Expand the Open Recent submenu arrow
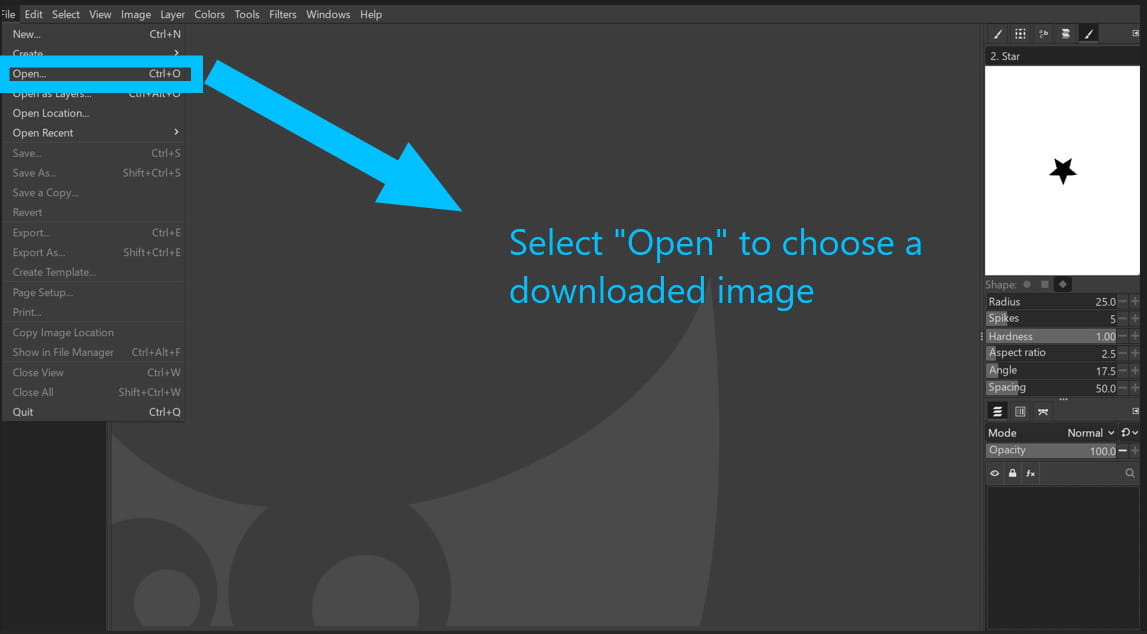 coord(176,132)
